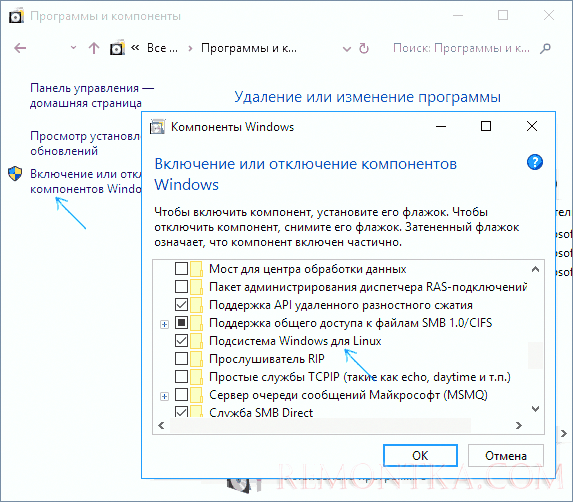Close the Компоненты Windows dialog
Screen dimensions: 573x502
click(532, 126)
